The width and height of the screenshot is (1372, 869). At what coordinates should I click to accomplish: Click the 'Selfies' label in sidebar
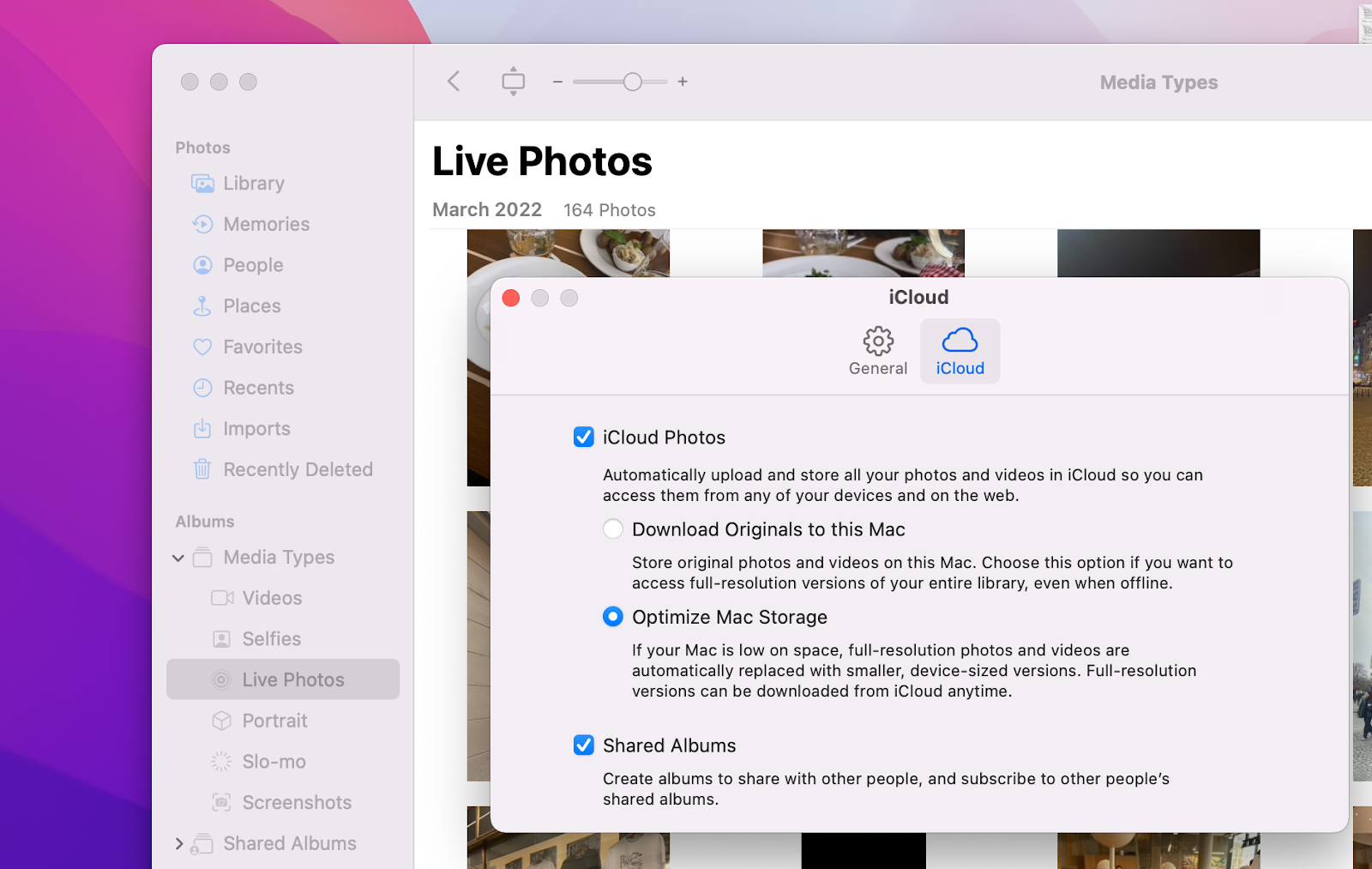[272, 639]
